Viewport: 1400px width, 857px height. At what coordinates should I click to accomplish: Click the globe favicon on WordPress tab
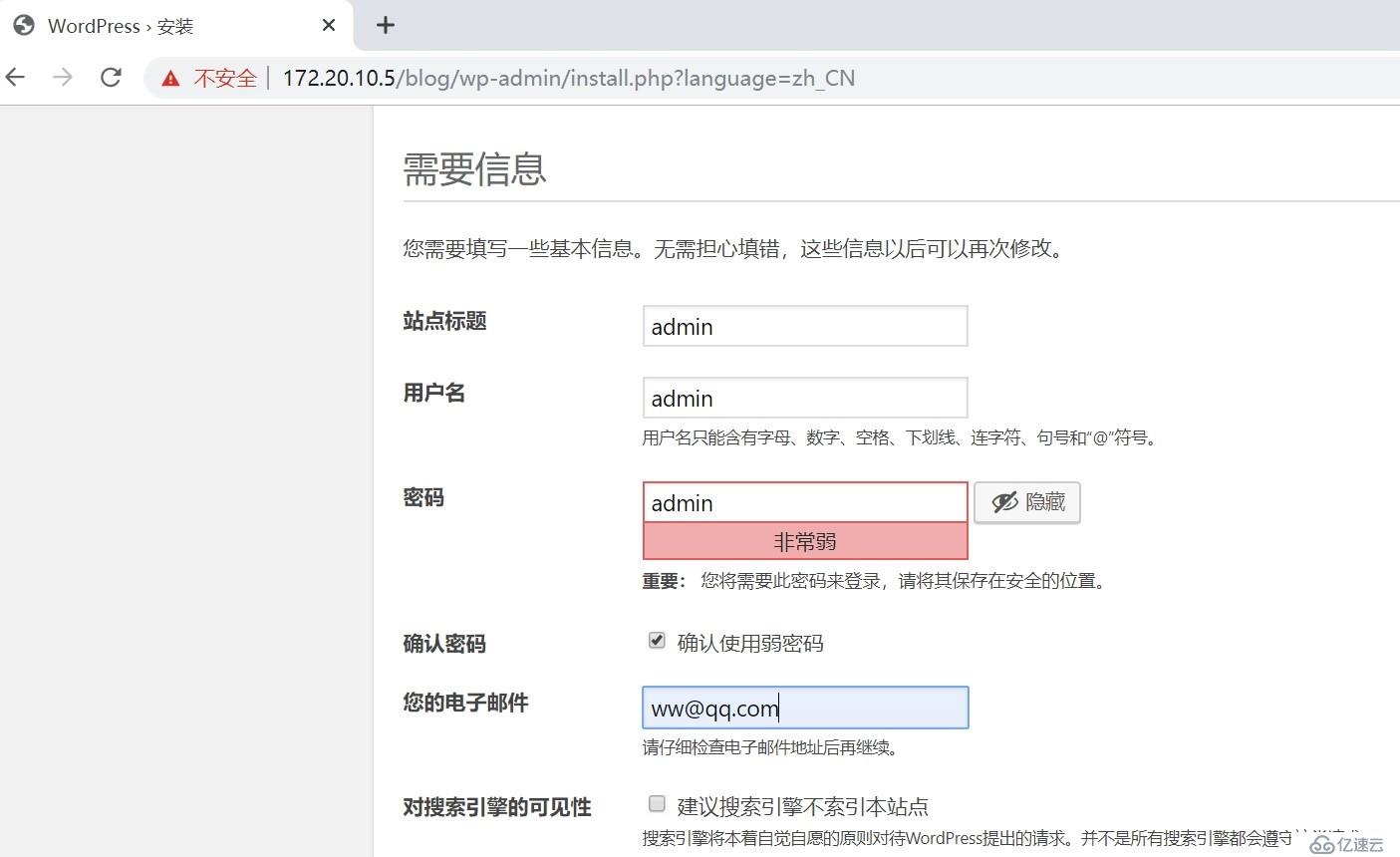pyautogui.click(x=24, y=26)
